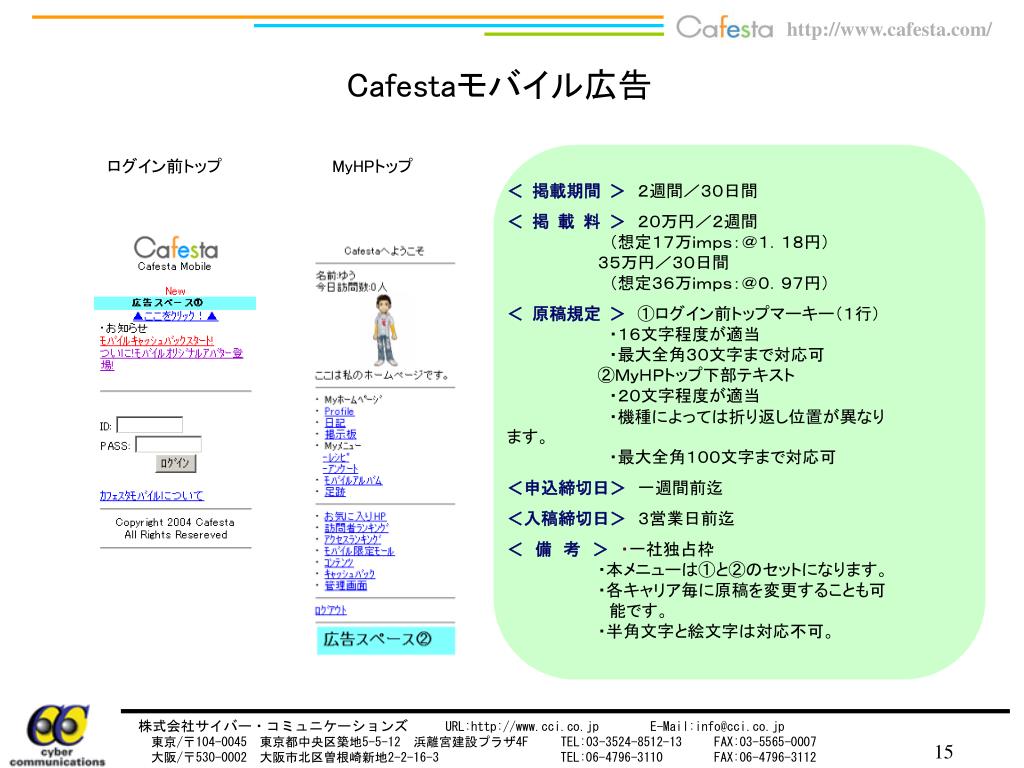Open the モバイル限定モール link
The width and height of the screenshot is (1024, 768).
pos(359,551)
